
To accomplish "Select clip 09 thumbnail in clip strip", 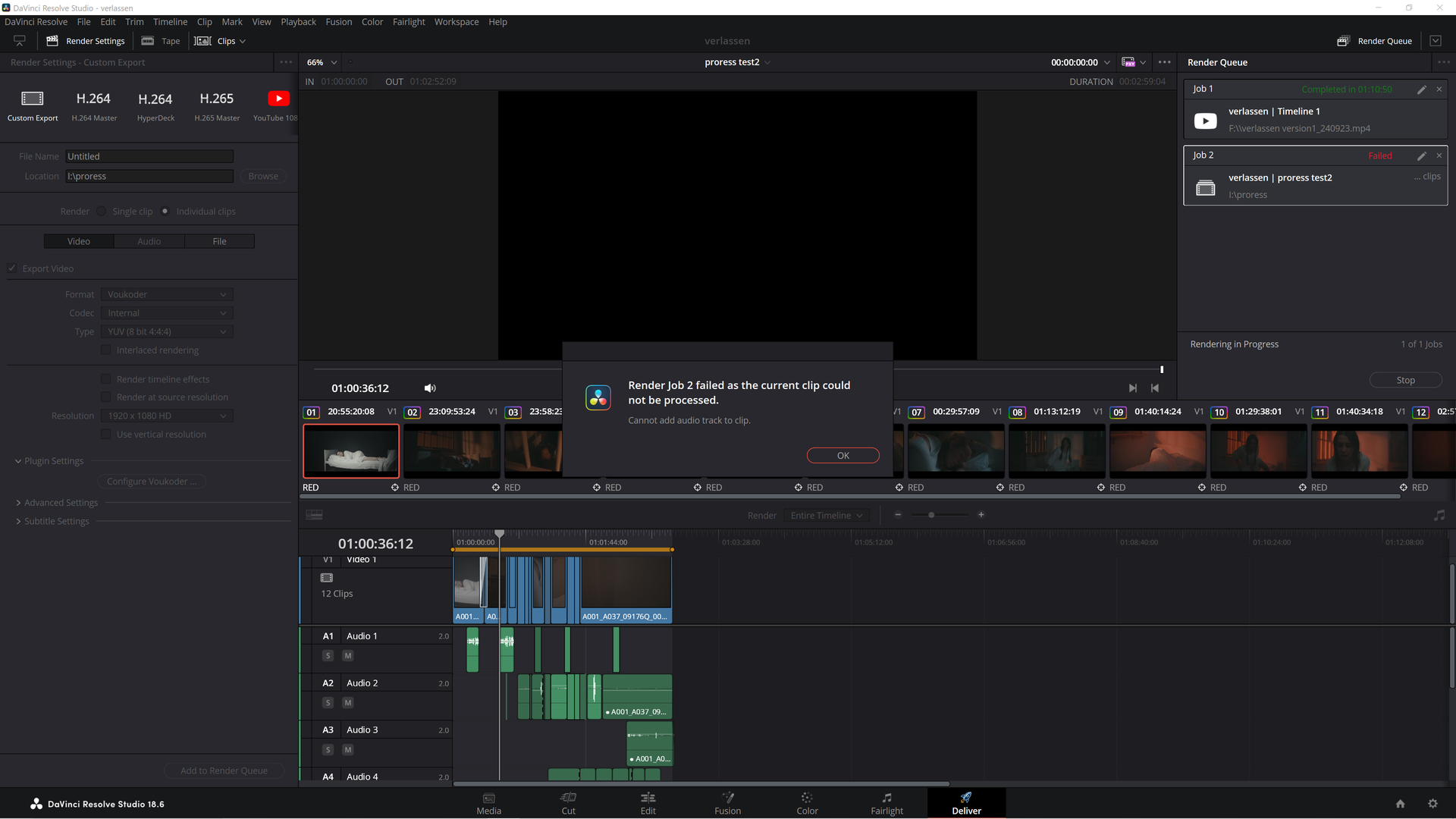I will click(x=1158, y=450).
